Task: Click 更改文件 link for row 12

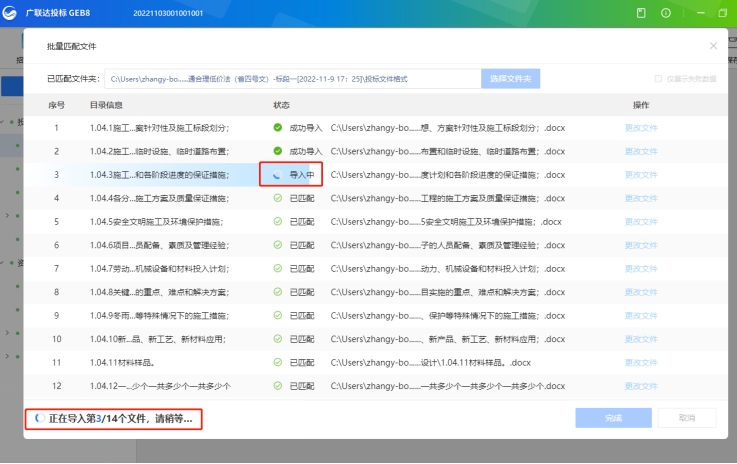Action: 641,385
